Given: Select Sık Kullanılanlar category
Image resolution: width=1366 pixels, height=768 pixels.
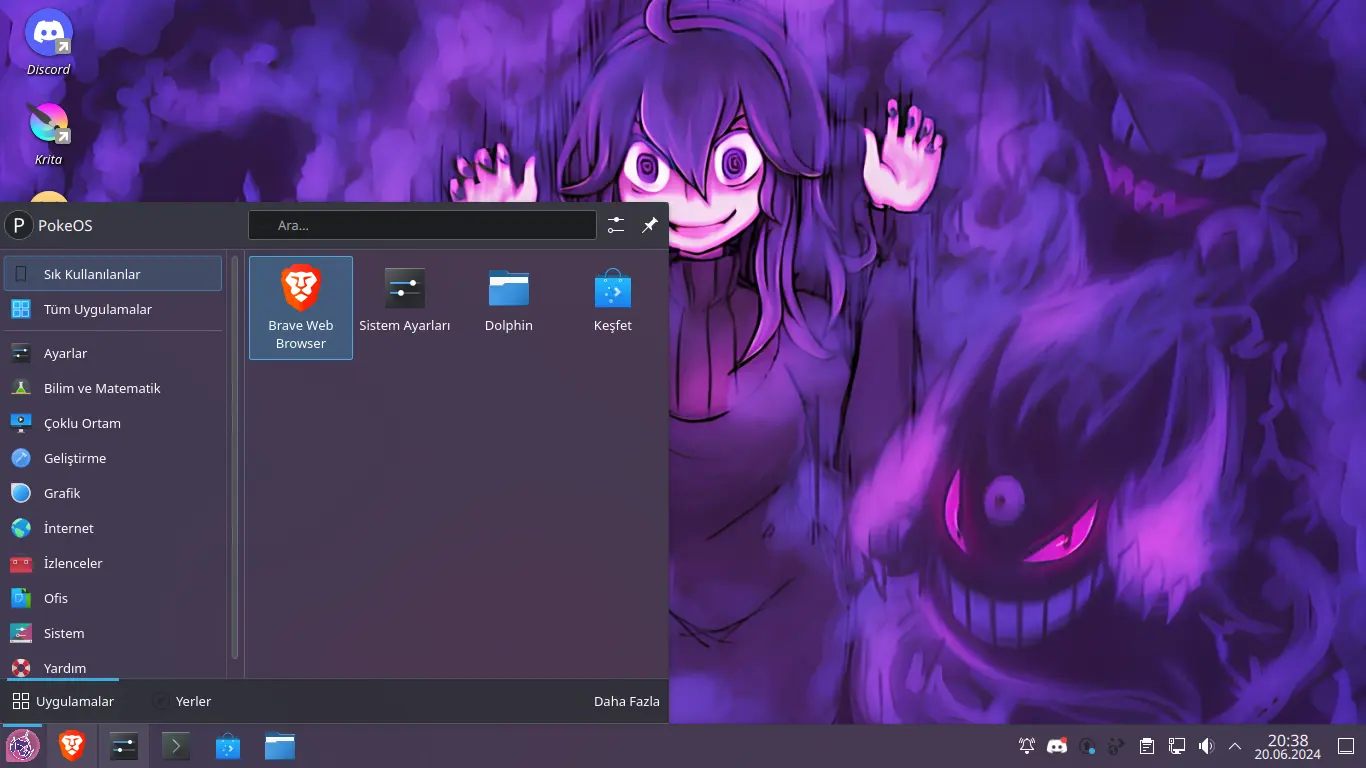Looking at the screenshot, I should (x=113, y=274).
